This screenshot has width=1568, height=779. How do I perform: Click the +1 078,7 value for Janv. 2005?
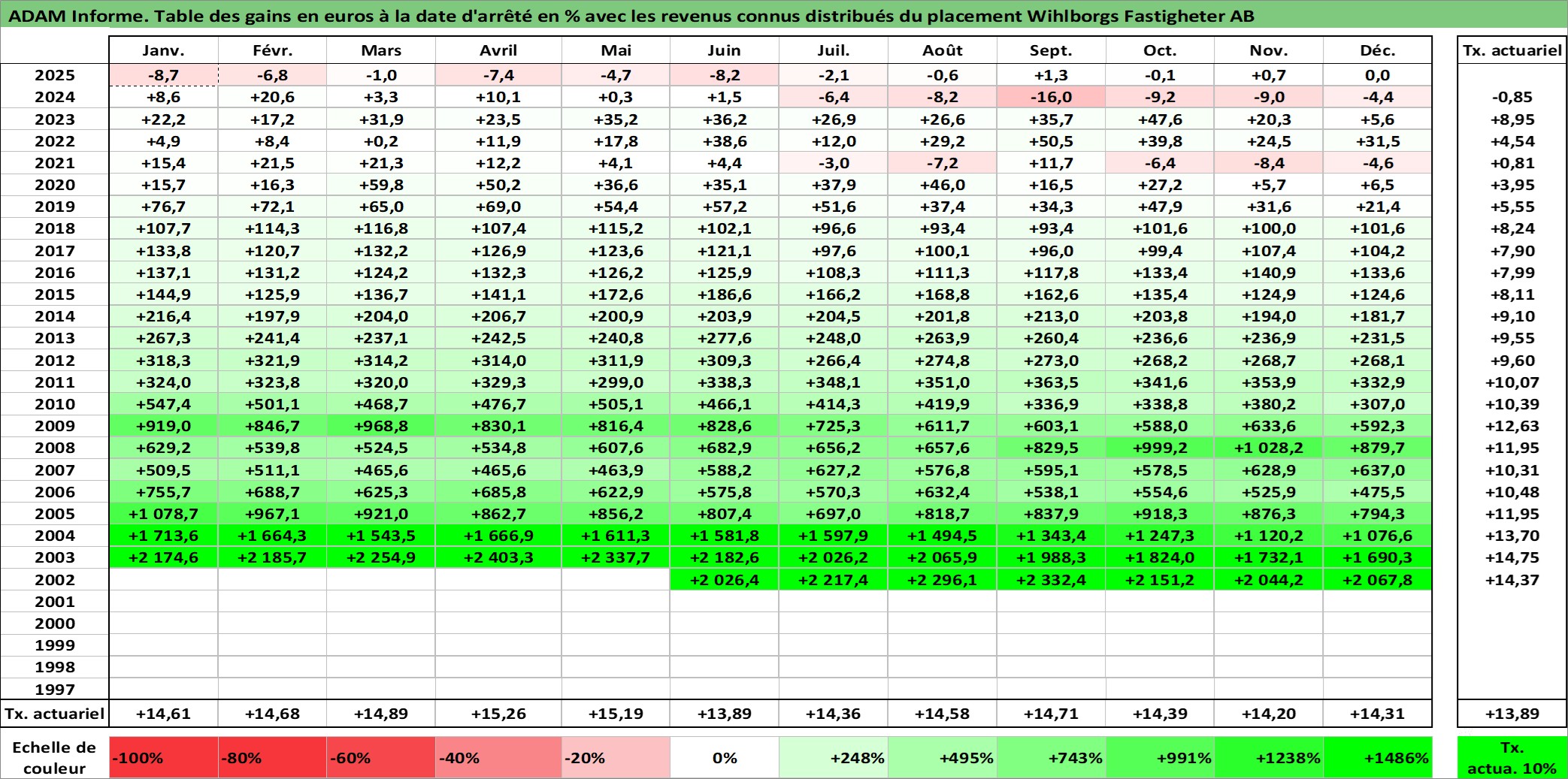pos(164,514)
